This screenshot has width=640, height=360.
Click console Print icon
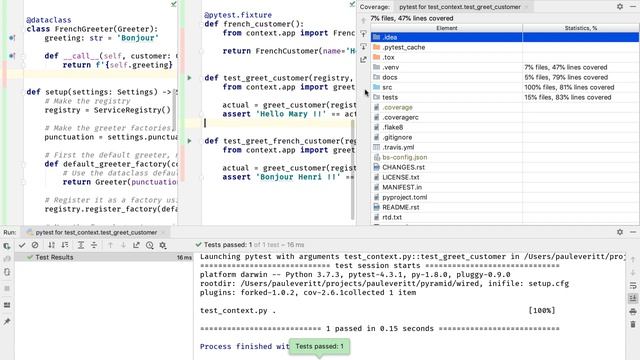pyautogui.click(x=633, y=311)
